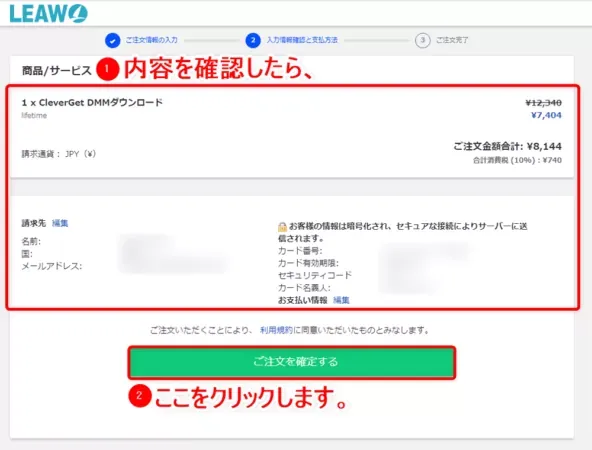Image resolution: width=592 pixels, height=450 pixels.
Task: Click the カード名義人 label
Action: tap(304, 288)
